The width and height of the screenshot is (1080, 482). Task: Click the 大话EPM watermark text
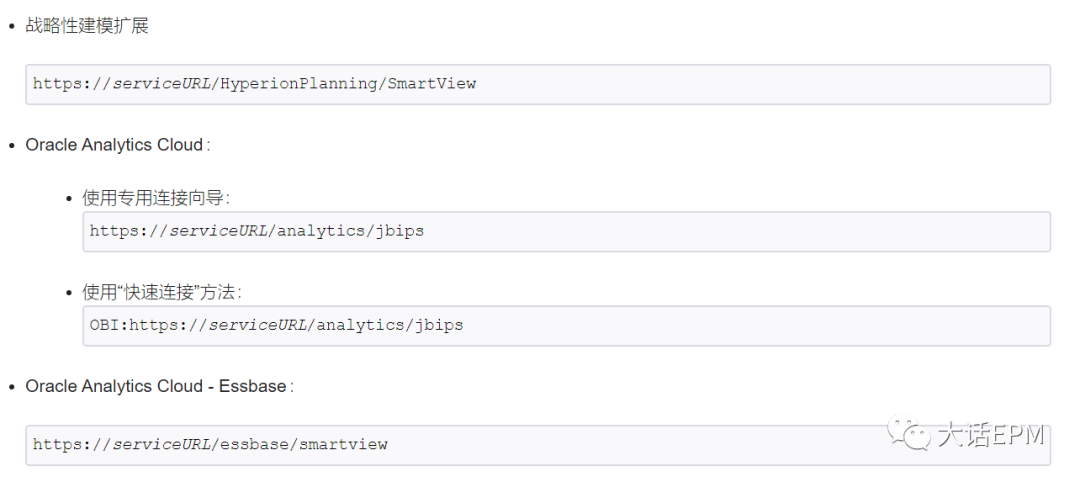pos(991,435)
